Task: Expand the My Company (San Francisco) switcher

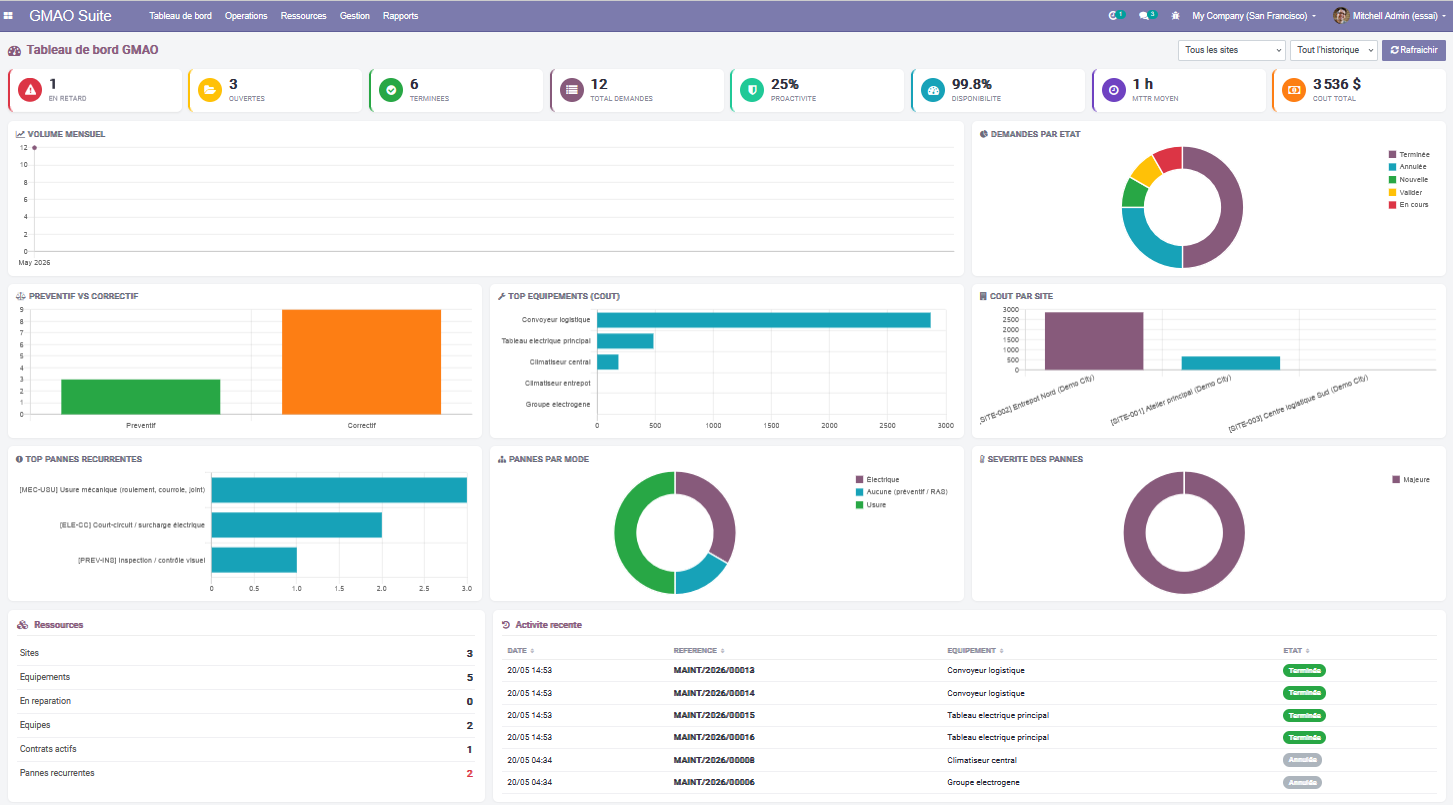Action: point(1254,16)
